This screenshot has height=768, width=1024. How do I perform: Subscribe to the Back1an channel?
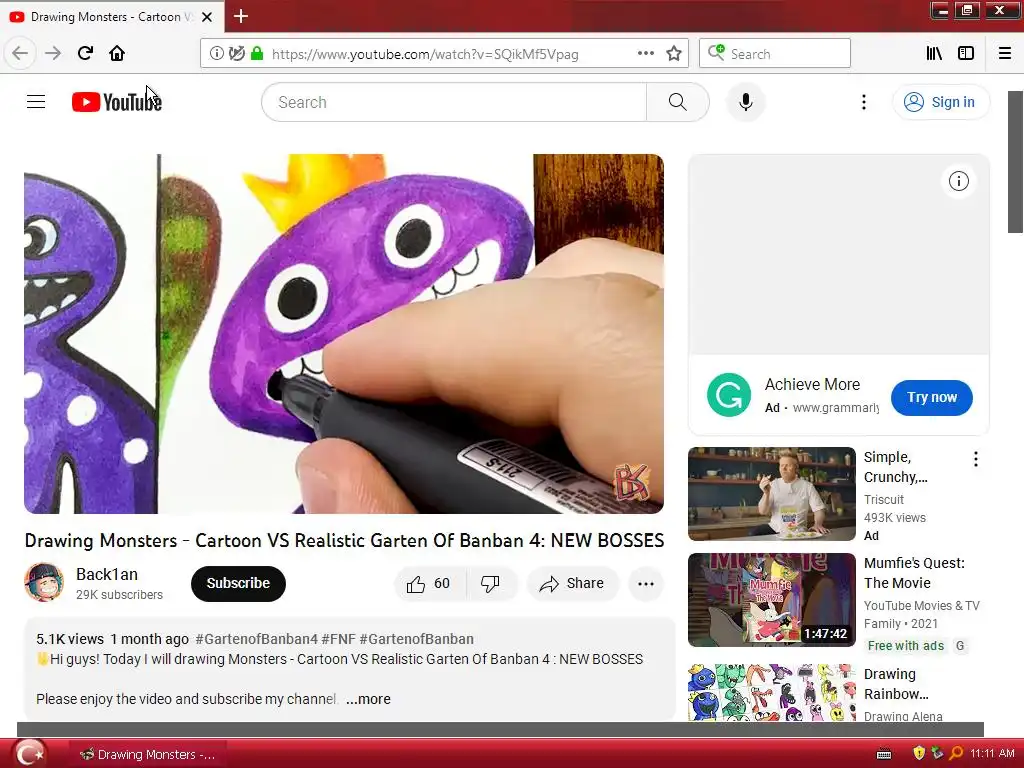coord(238,583)
